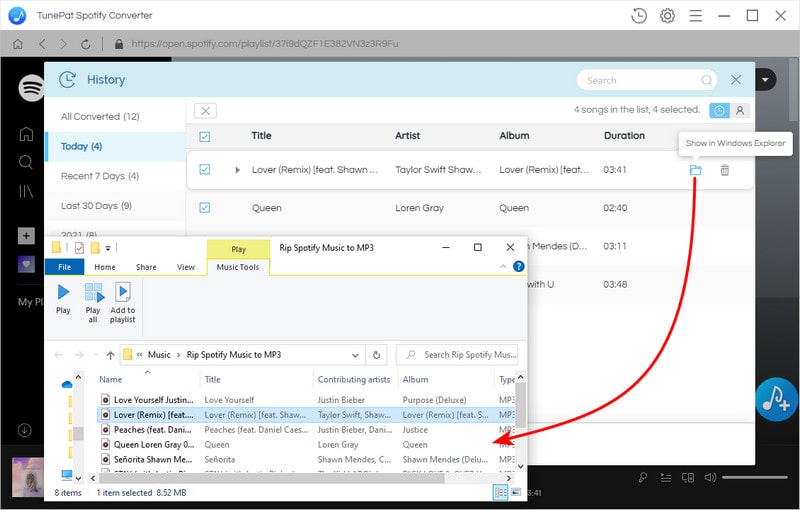Click the X deselect button above list
The height and width of the screenshot is (510, 800).
pyautogui.click(x=205, y=111)
